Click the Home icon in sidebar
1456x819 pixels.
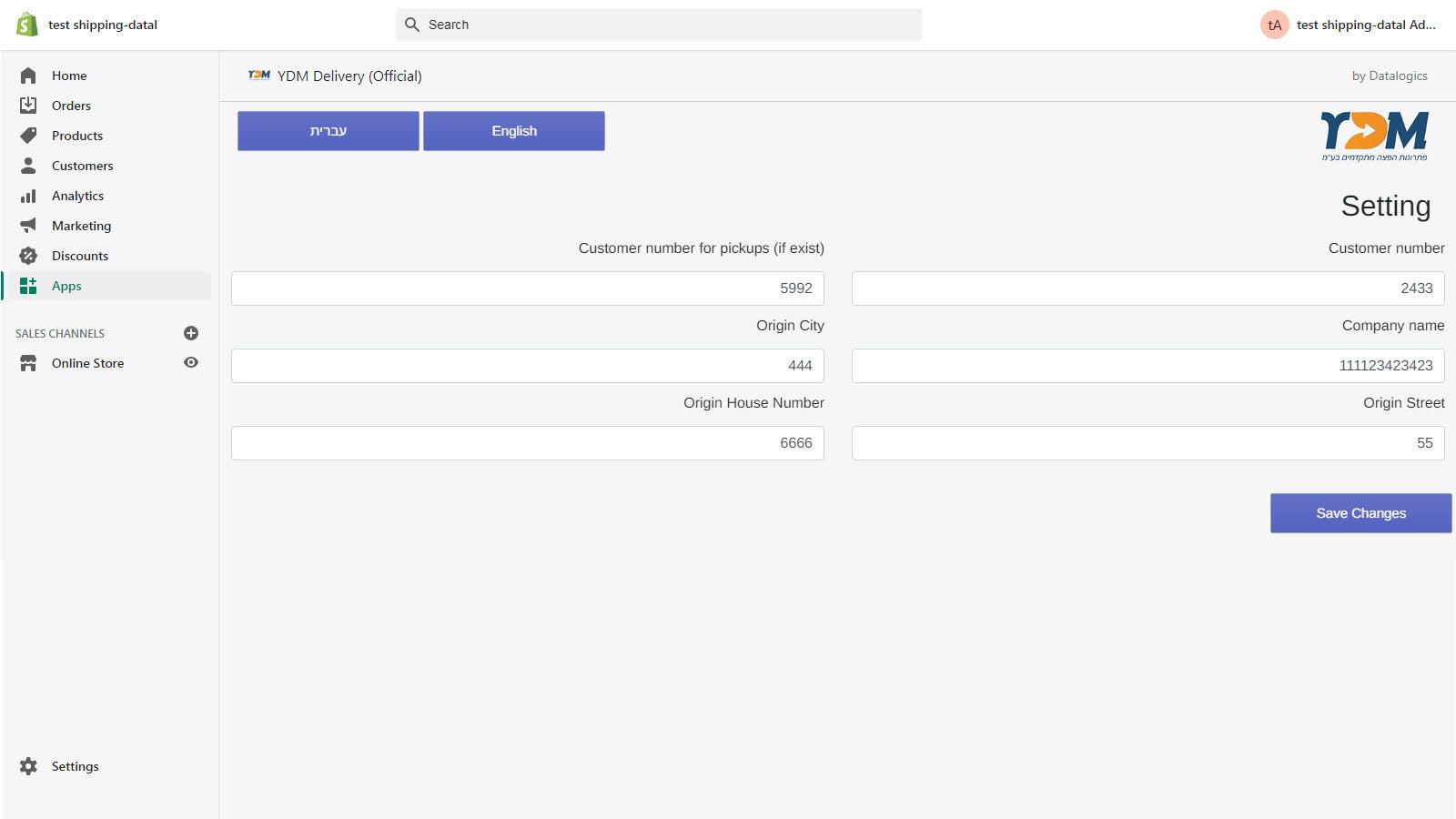pos(27,76)
